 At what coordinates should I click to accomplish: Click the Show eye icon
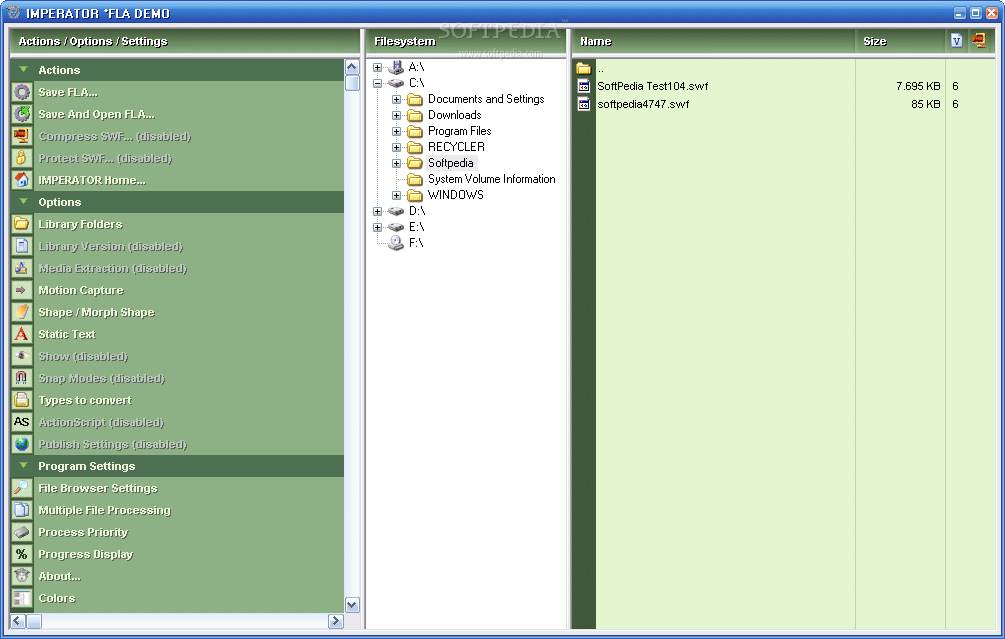point(22,356)
